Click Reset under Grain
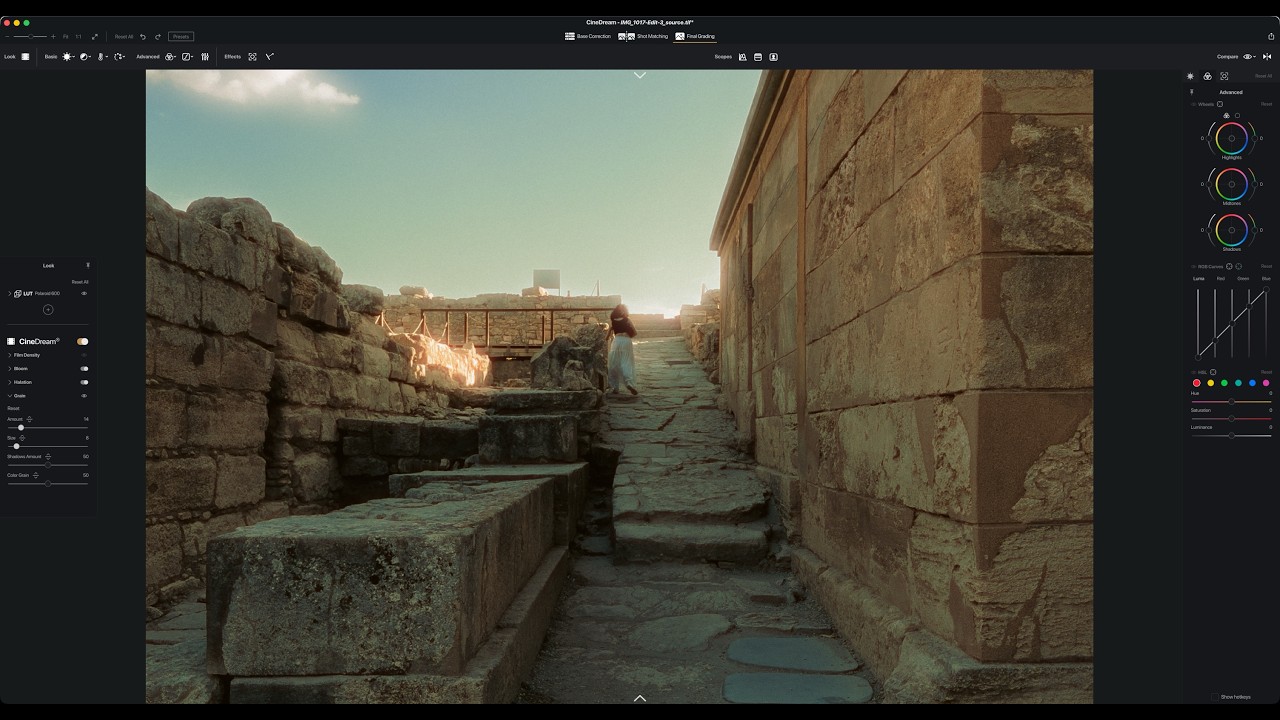Image resolution: width=1280 pixels, height=720 pixels. (13, 409)
